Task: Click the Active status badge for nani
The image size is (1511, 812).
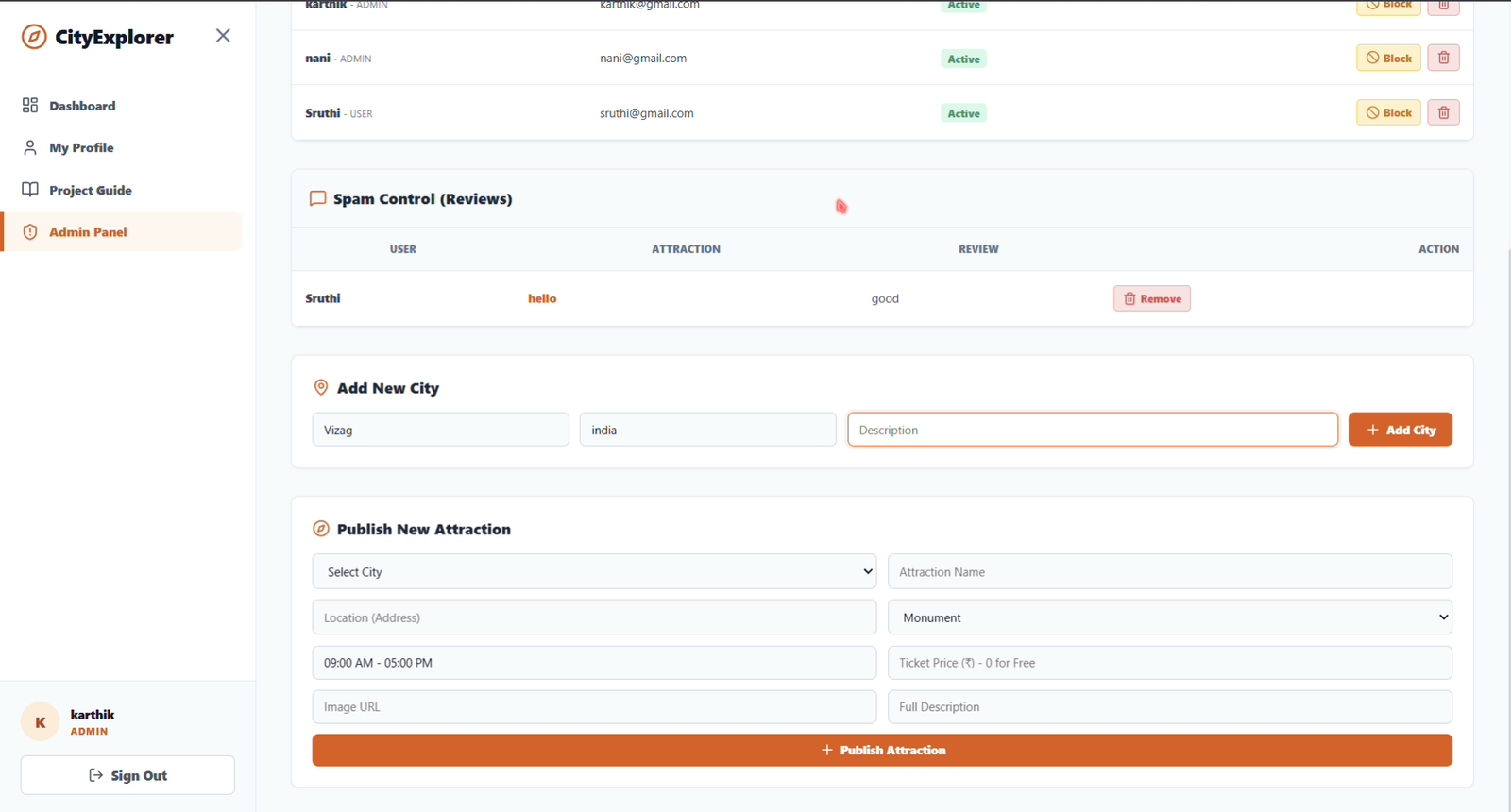Action: (963, 59)
